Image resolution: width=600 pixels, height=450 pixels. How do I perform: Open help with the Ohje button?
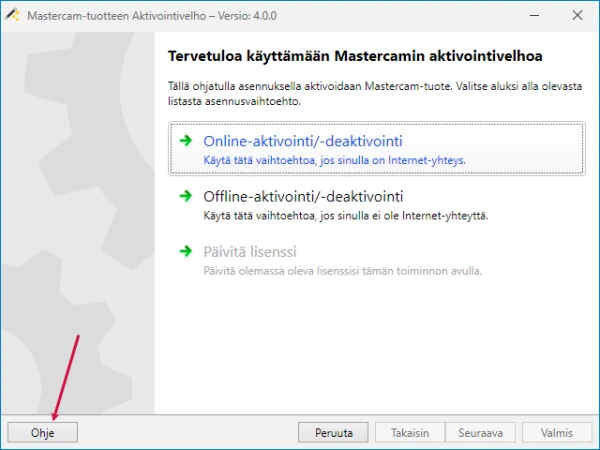41,433
